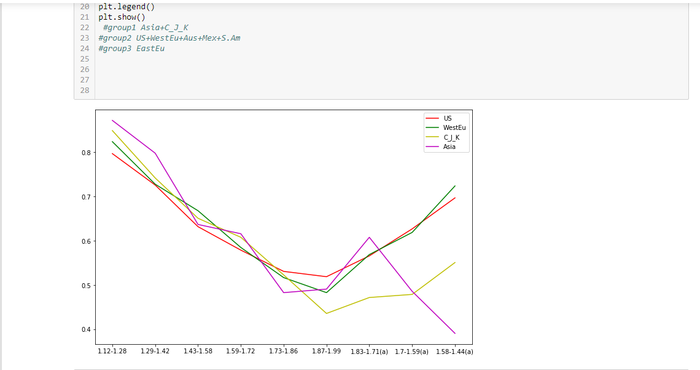Click the x-axis label '1.12-1.28'
Viewport: 700px width, 370px height.
point(112,351)
